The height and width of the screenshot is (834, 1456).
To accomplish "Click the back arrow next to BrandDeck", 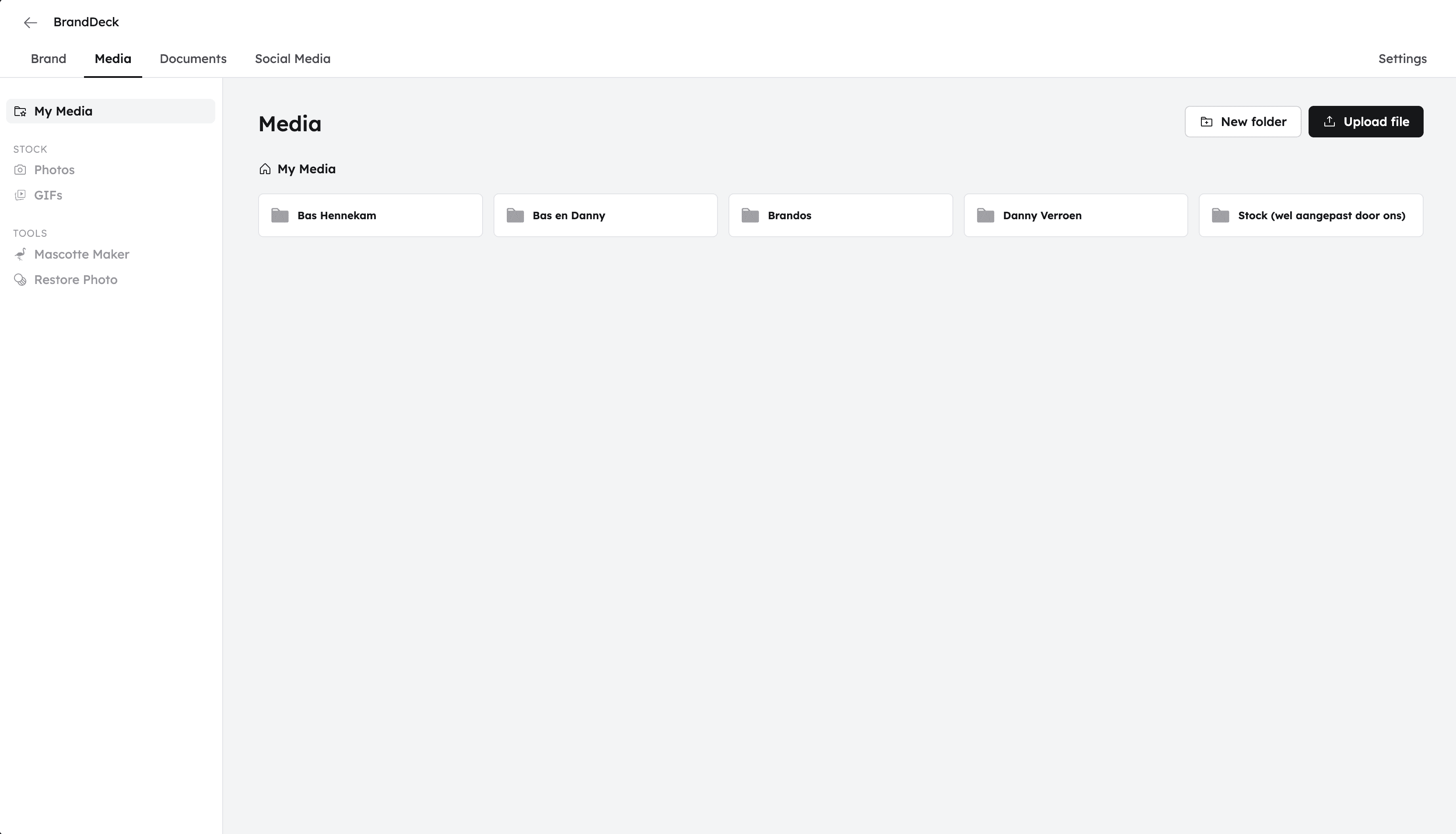I will (x=30, y=22).
